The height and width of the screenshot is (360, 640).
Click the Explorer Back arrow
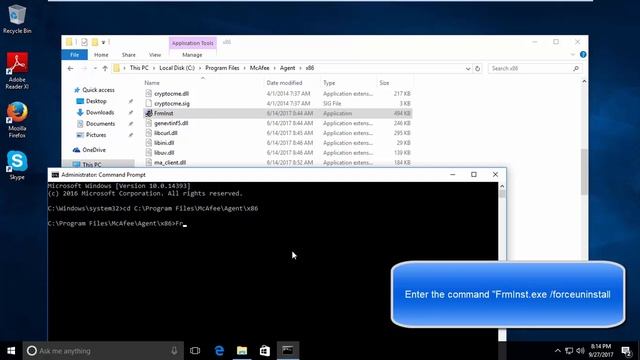(x=70, y=68)
